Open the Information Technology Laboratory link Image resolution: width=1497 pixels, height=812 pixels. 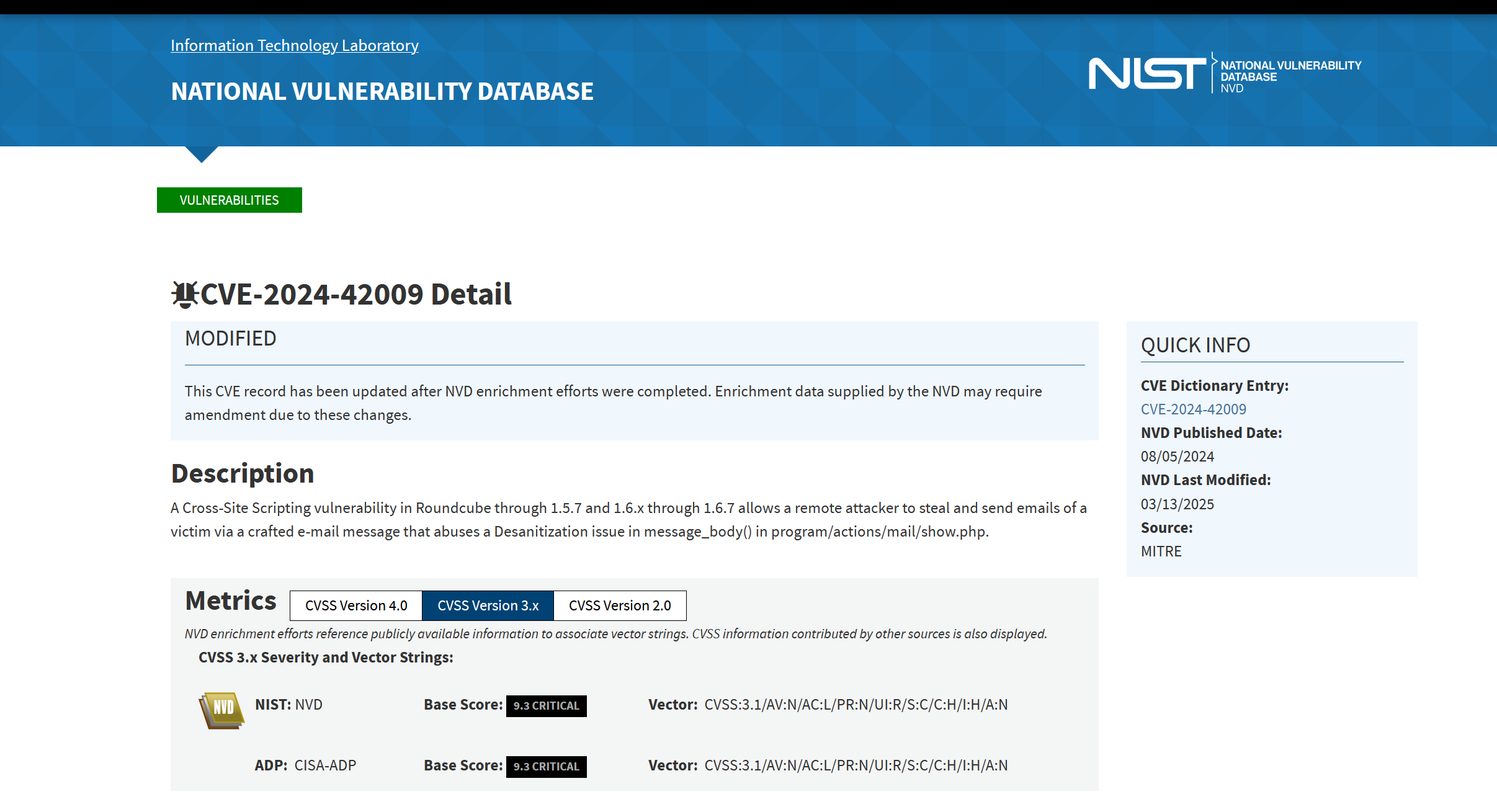coord(294,45)
